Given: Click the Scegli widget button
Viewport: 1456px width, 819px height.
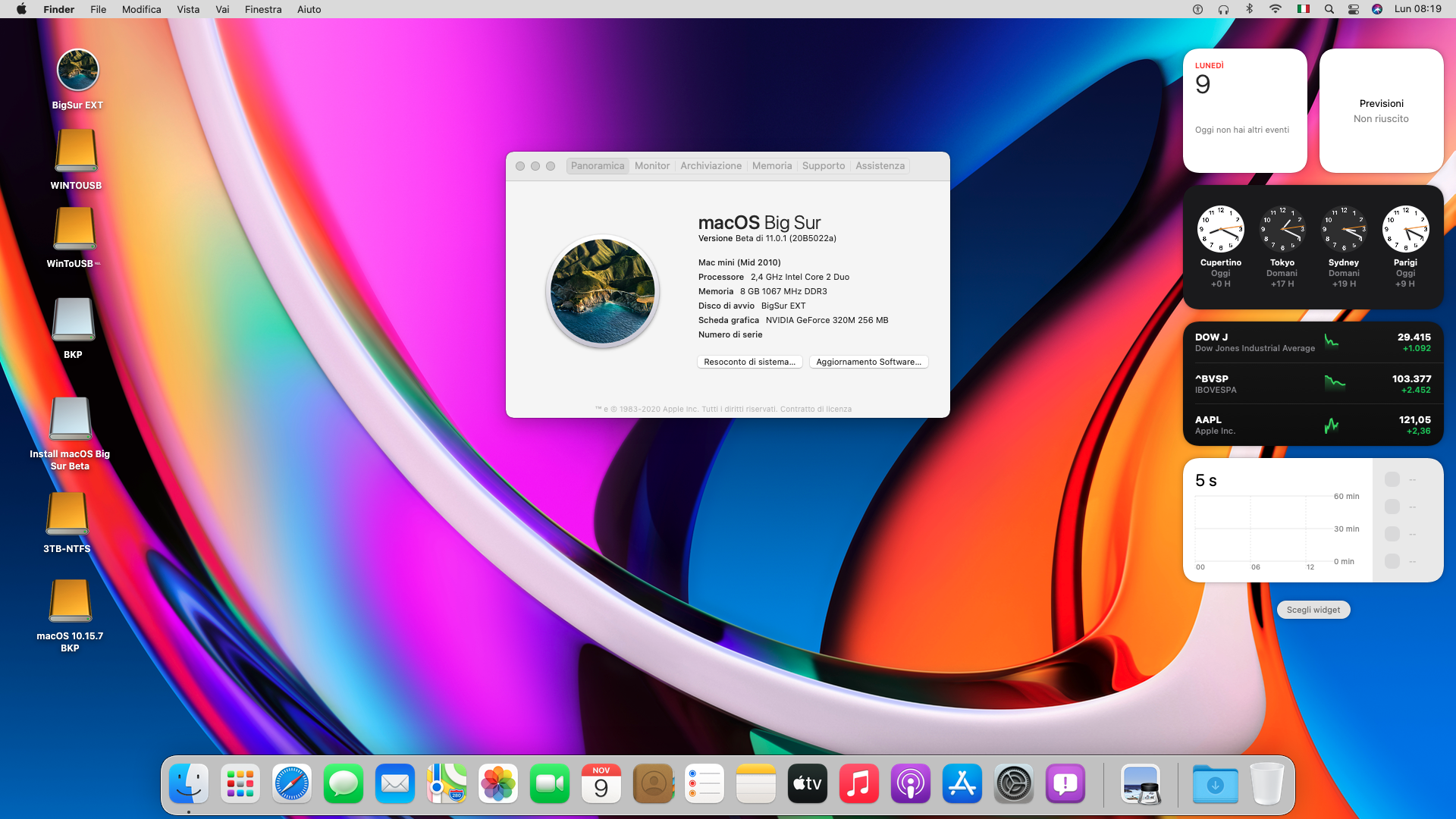Looking at the screenshot, I should [1313, 610].
